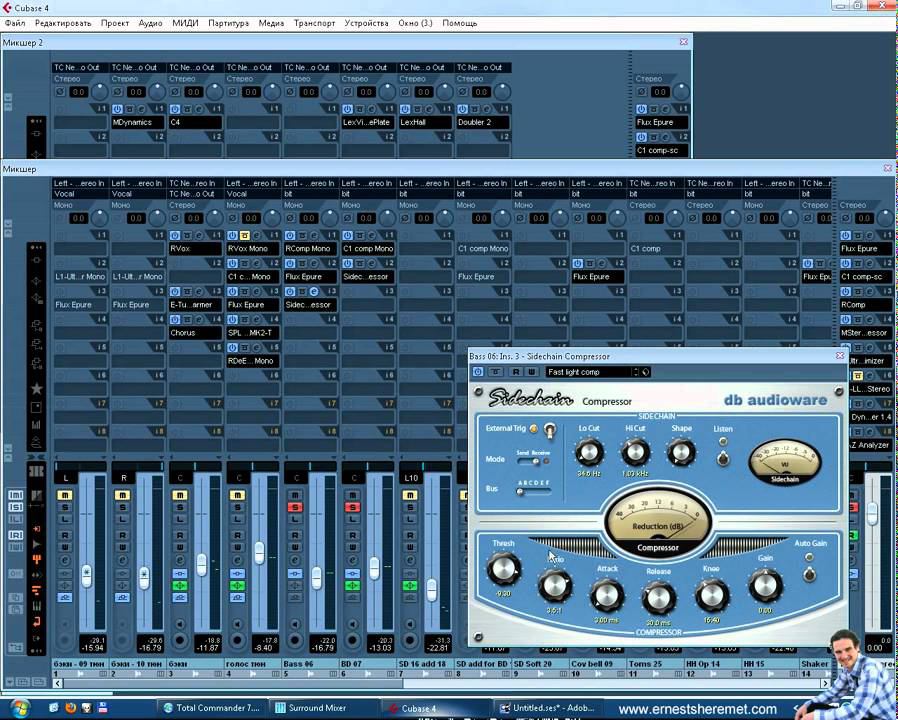Viewport: 898px width, 720px height.
Task: Open channel edit 'e' button on BD 07
Action: click(x=352, y=560)
